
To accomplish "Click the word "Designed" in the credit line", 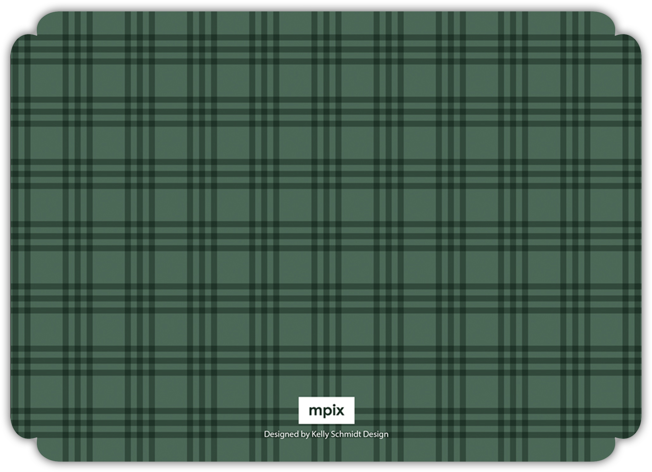I will (x=281, y=434).
